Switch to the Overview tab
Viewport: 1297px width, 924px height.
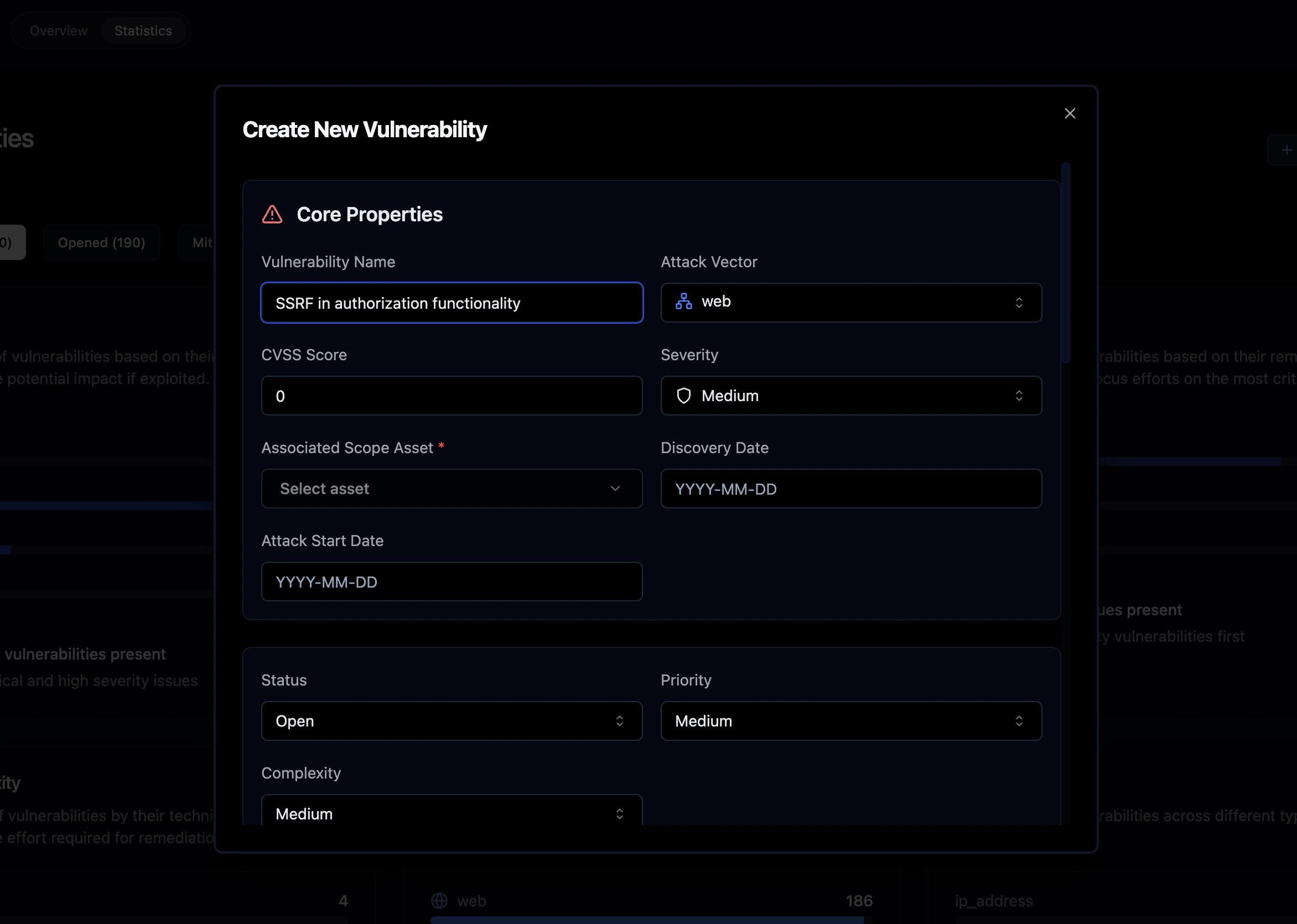point(59,31)
